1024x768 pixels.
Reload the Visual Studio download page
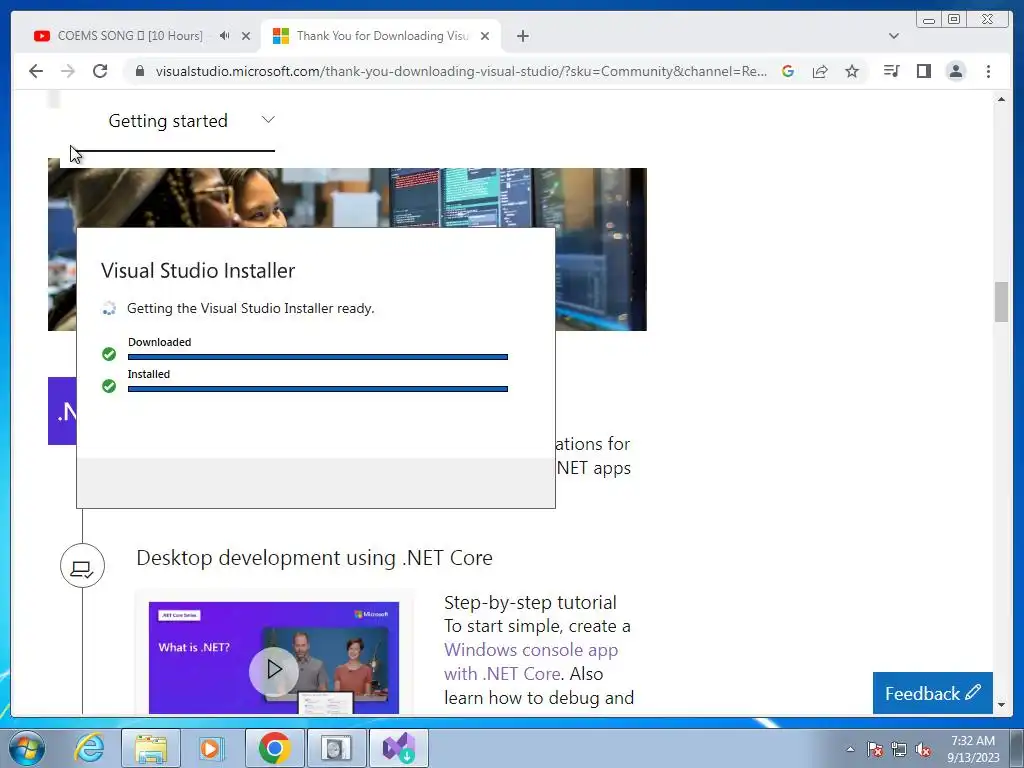coord(100,71)
